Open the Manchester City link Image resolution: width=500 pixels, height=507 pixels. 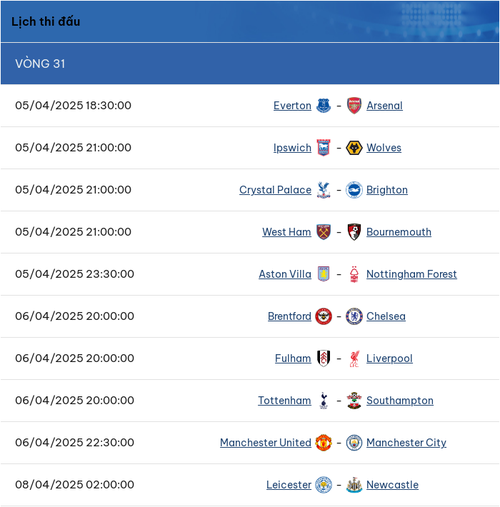tap(406, 443)
